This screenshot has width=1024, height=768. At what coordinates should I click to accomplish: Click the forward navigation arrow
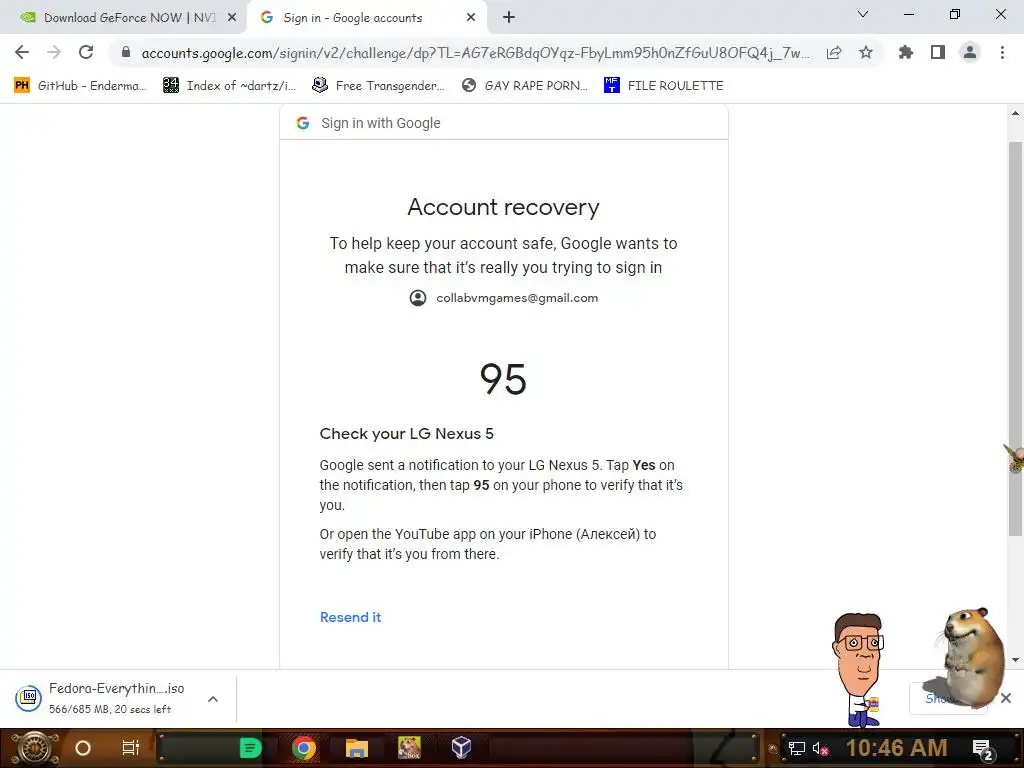pyautogui.click(x=54, y=52)
